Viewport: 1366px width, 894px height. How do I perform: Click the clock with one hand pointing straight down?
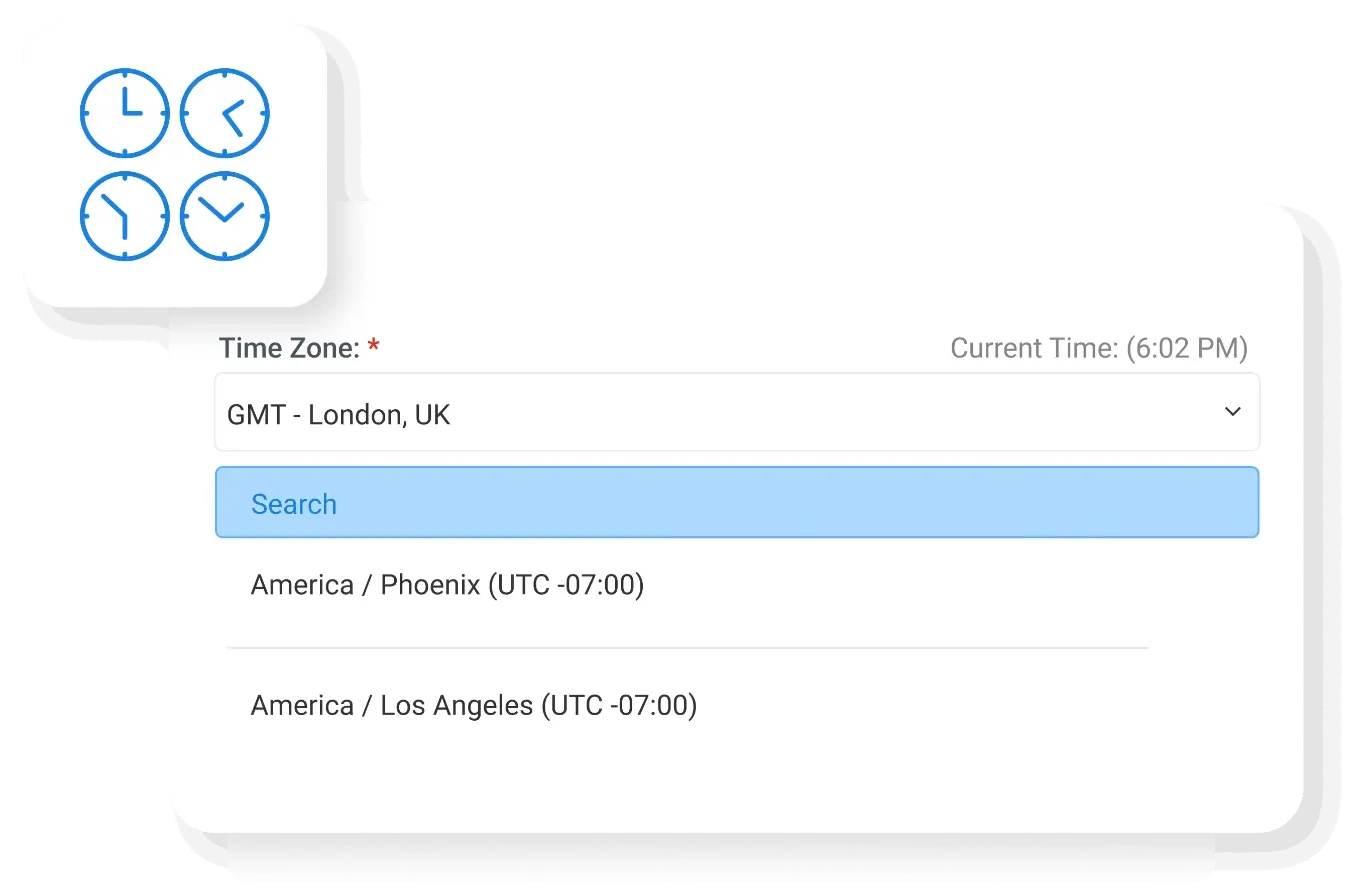click(125, 215)
